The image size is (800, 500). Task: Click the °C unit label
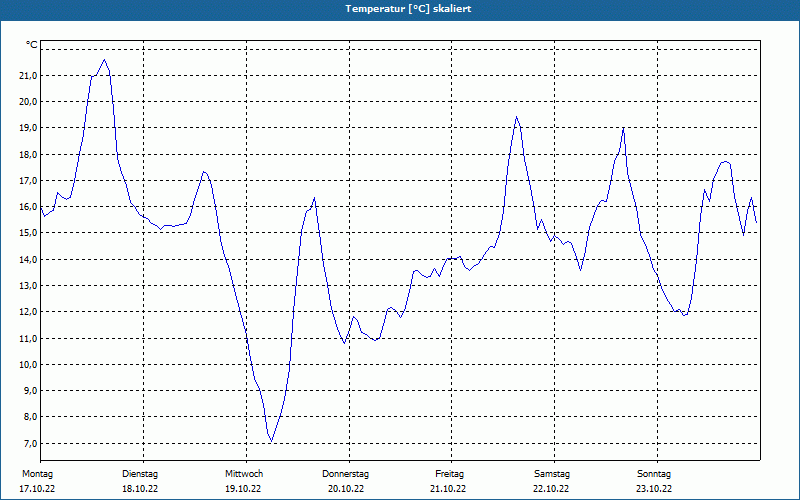pyautogui.click(x=32, y=45)
